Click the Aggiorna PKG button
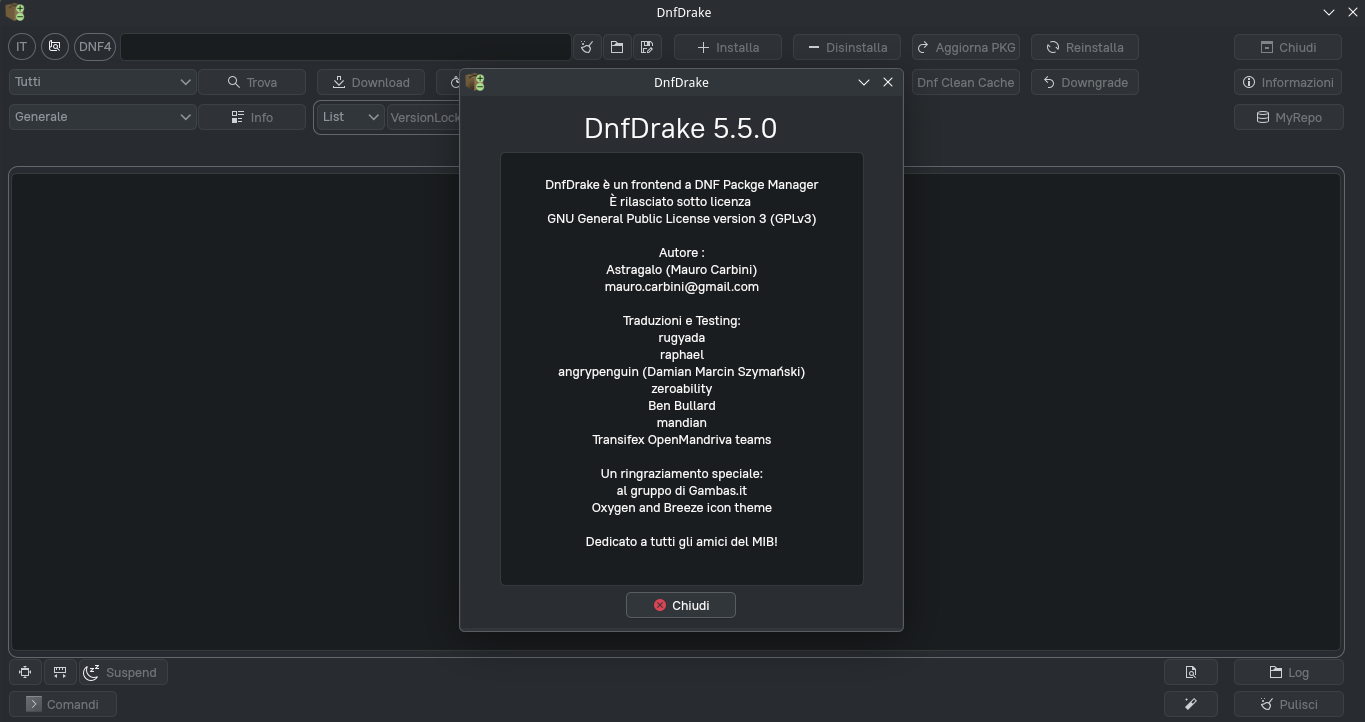The height and width of the screenshot is (722, 1365). pos(965,47)
